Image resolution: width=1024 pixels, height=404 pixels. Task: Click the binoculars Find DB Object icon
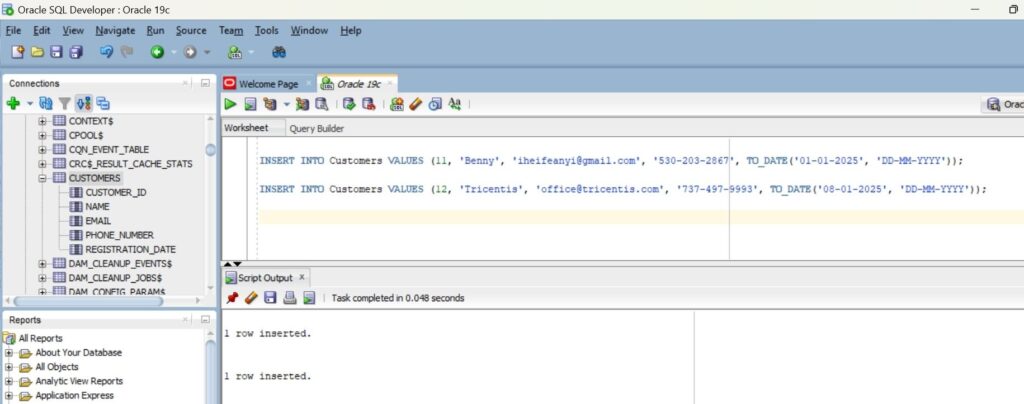click(x=279, y=52)
